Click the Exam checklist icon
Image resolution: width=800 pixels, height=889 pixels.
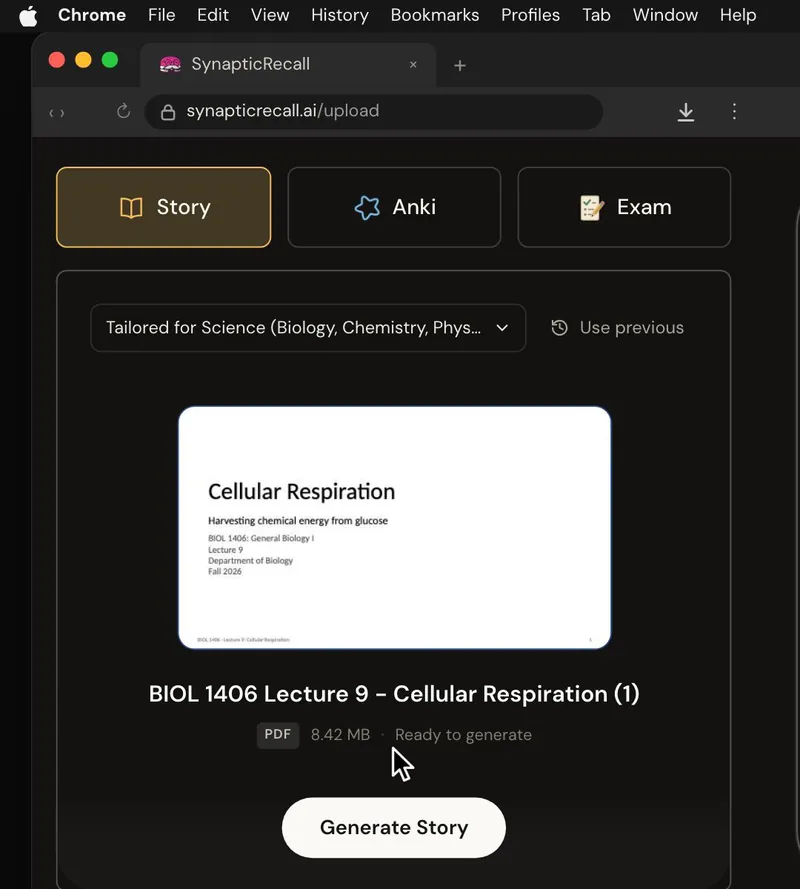click(x=591, y=208)
